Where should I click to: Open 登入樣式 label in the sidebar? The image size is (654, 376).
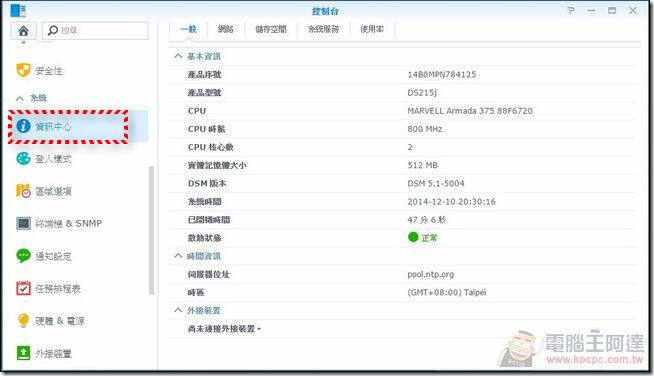53,159
